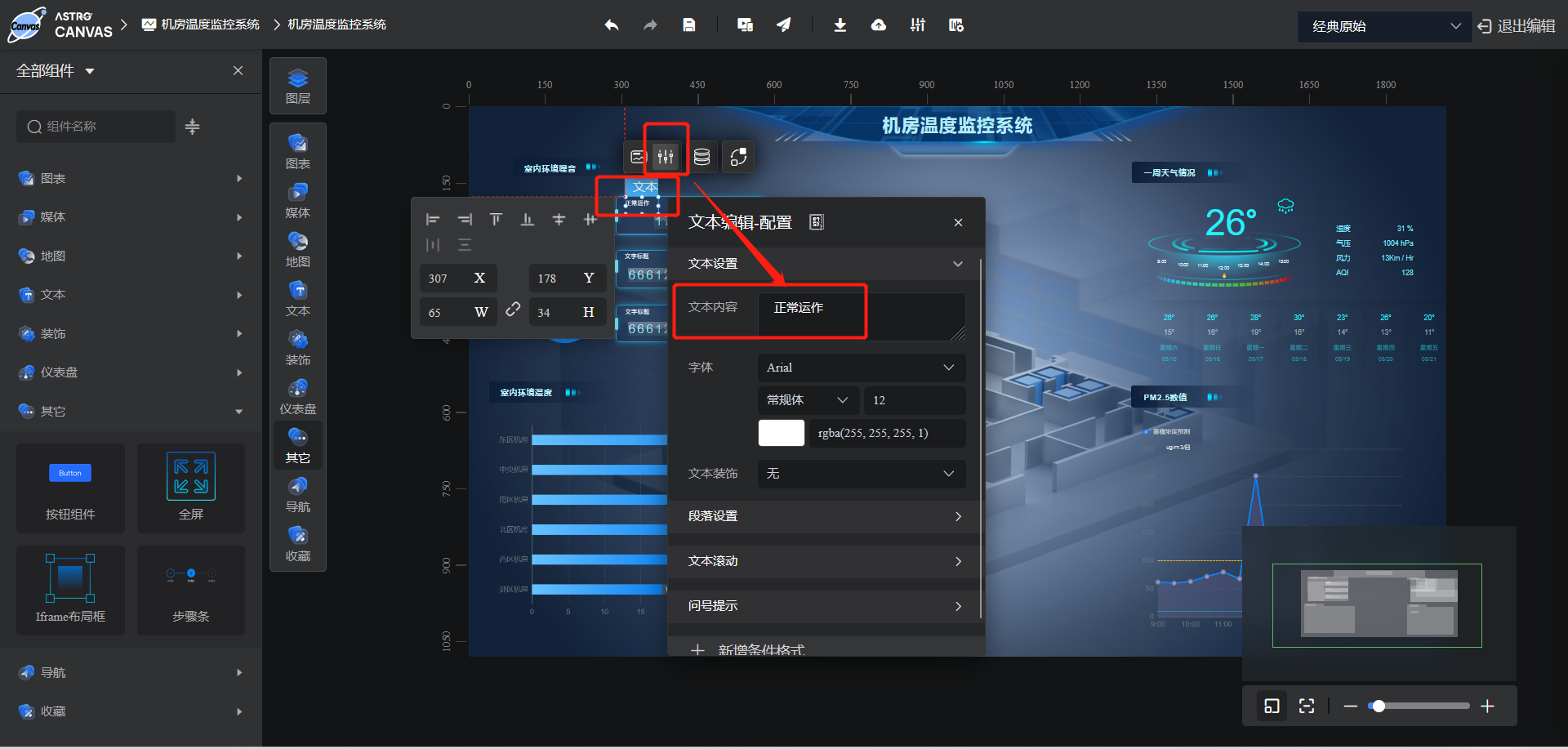Toggle the 其它 button in the vertical strip
The height and width of the screenshot is (749, 1568).
(x=298, y=445)
